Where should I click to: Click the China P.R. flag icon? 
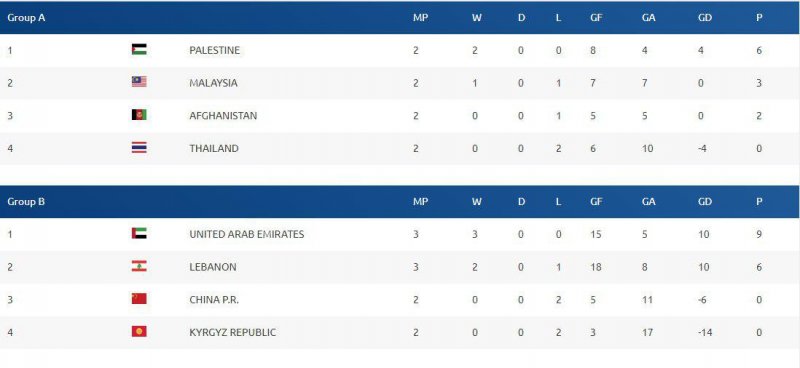pyautogui.click(x=139, y=299)
